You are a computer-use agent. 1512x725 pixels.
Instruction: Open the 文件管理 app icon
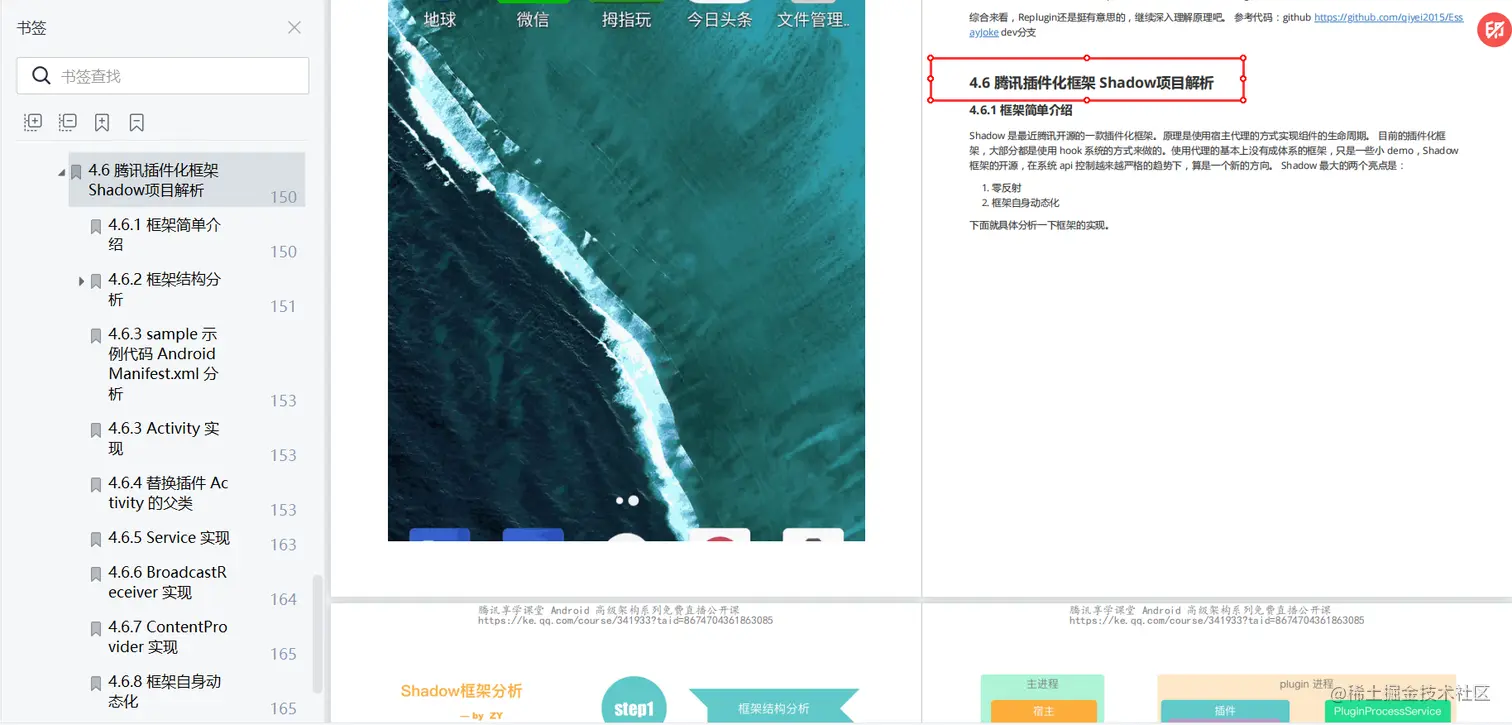[x=813, y=15]
